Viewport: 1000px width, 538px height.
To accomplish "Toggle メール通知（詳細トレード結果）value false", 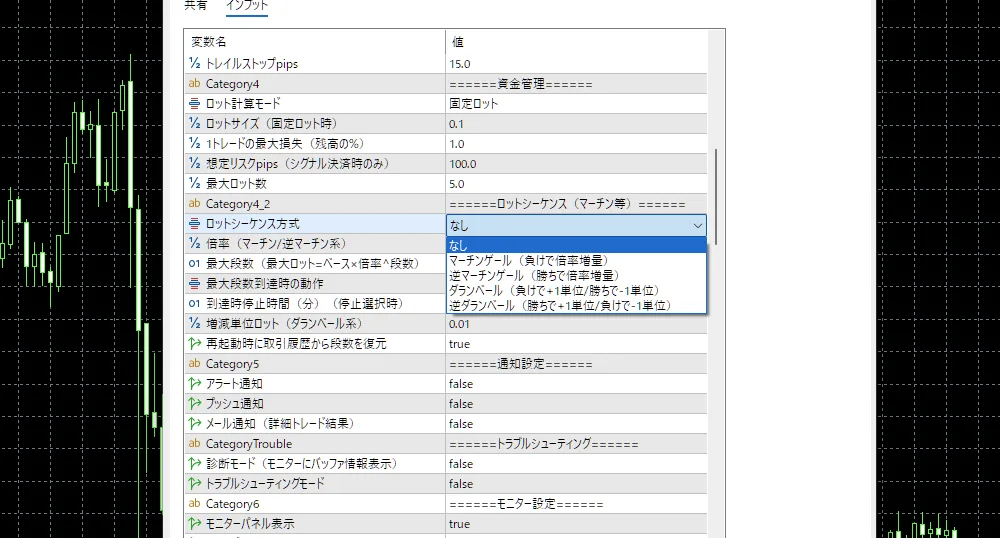I will [576, 424].
